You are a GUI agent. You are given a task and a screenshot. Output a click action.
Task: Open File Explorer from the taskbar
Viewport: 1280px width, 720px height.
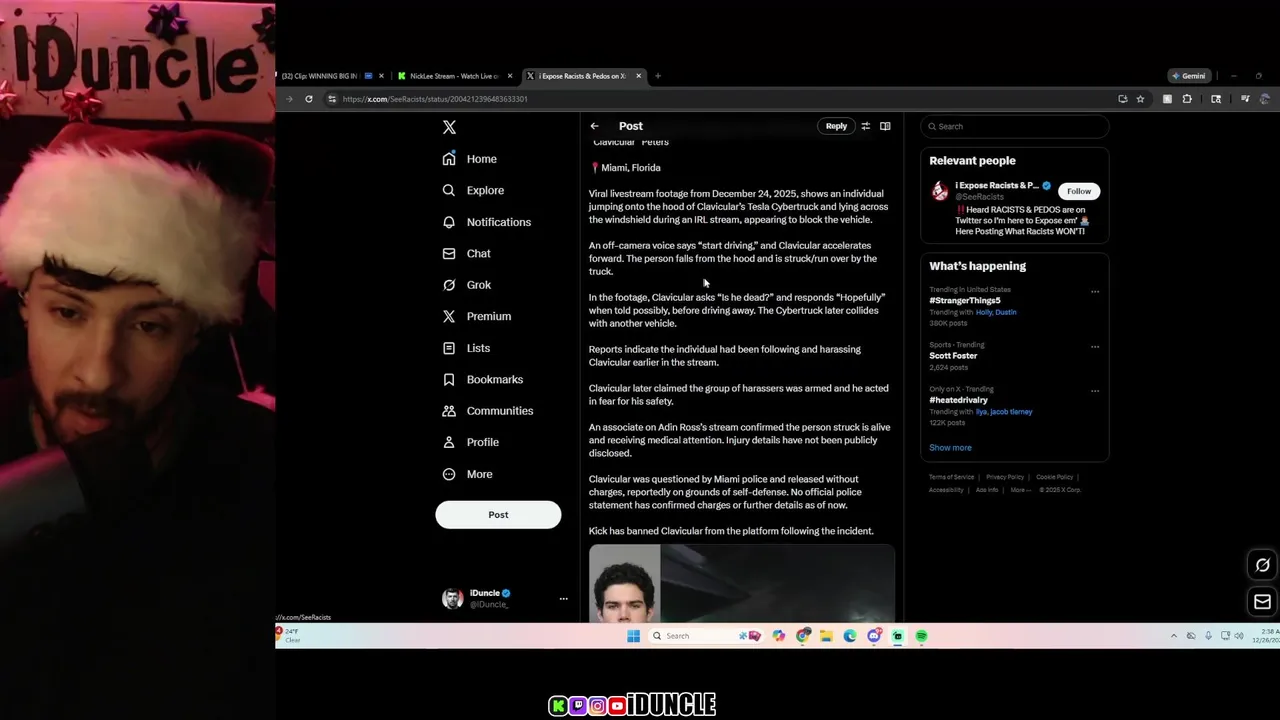click(826, 636)
